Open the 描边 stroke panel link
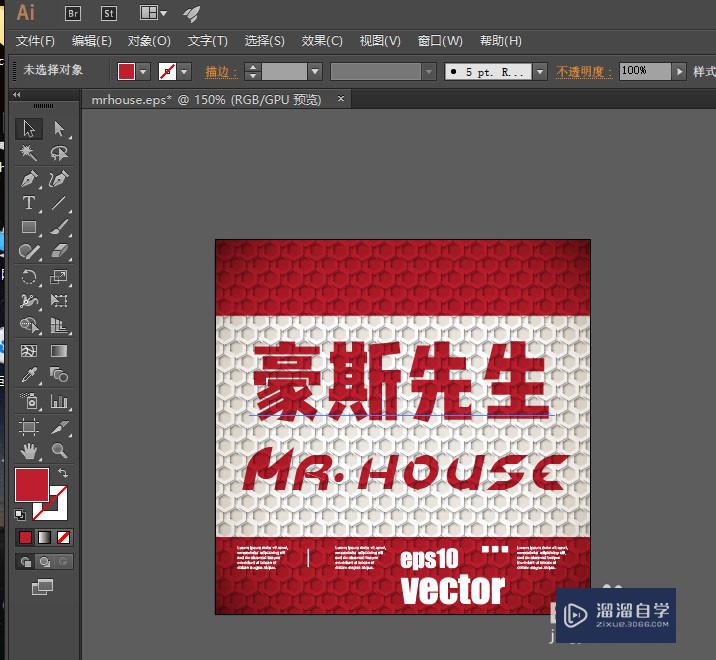Screen dimensions: 716x660 tap(221, 72)
